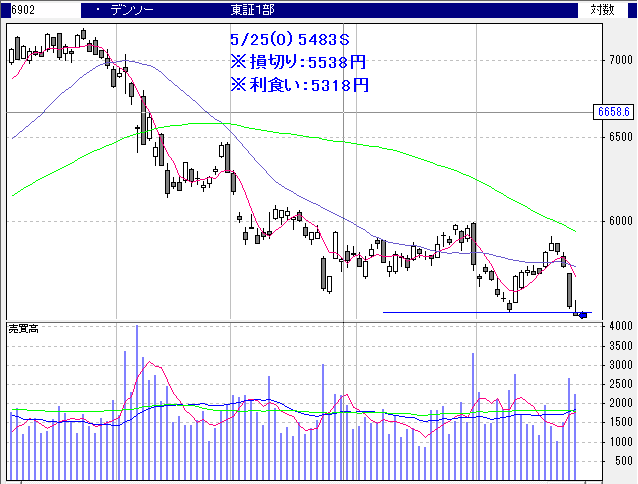Click the 売買高 volume panel label
The width and height of the screenshot is (638, 484).
pos(23,328)
